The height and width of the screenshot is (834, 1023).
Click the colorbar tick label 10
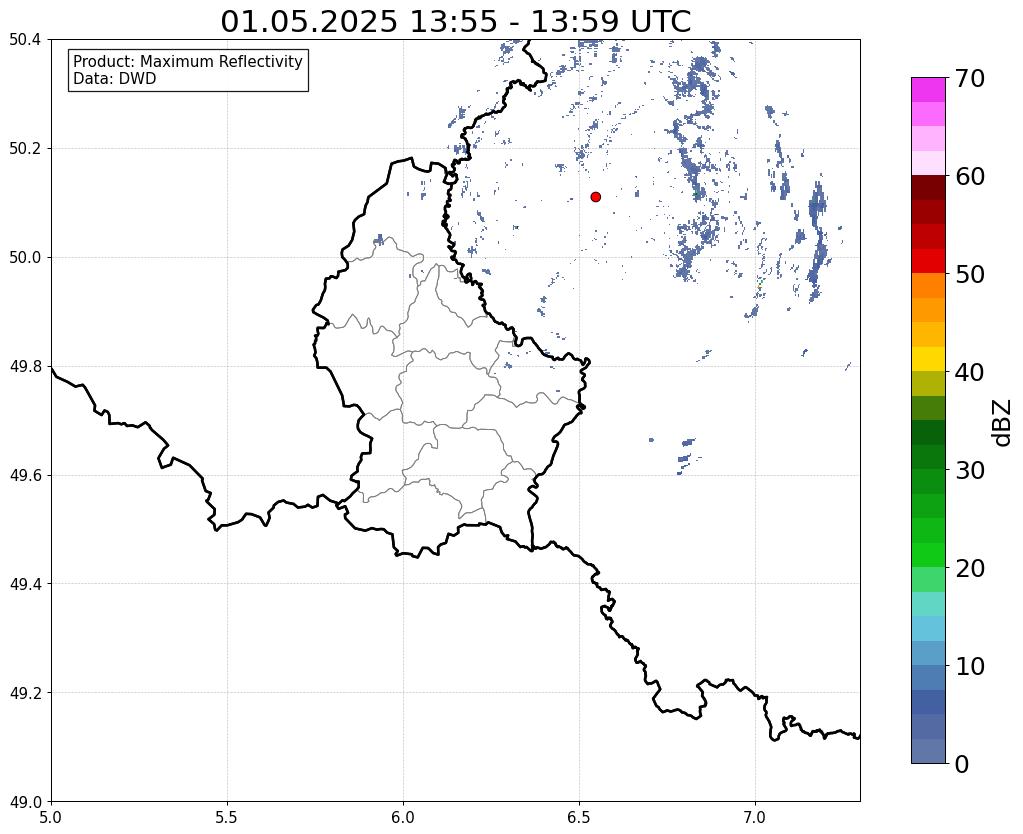(970, 666)
